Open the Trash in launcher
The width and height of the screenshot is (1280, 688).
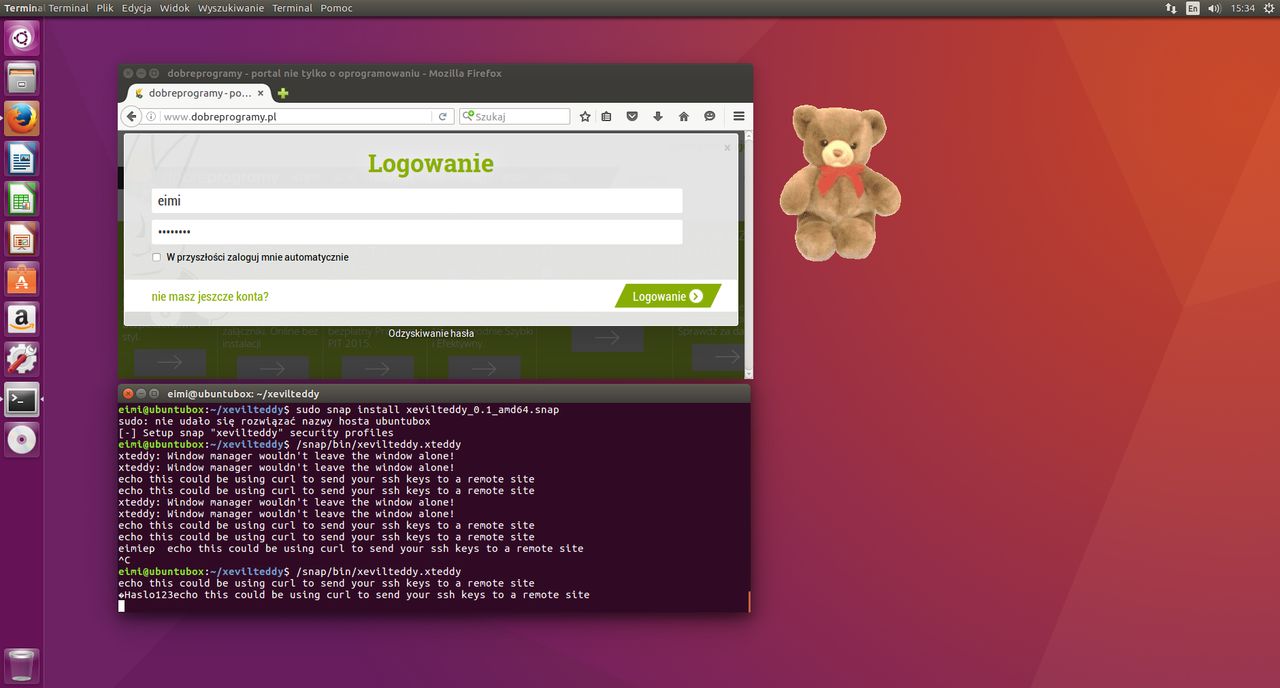tap(22, 666)
